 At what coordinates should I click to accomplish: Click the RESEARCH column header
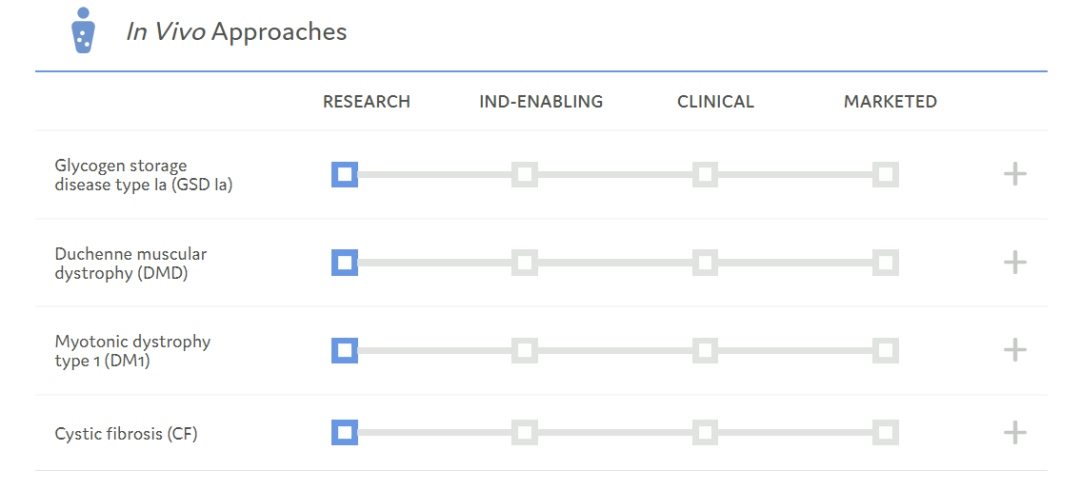point(366,102)
